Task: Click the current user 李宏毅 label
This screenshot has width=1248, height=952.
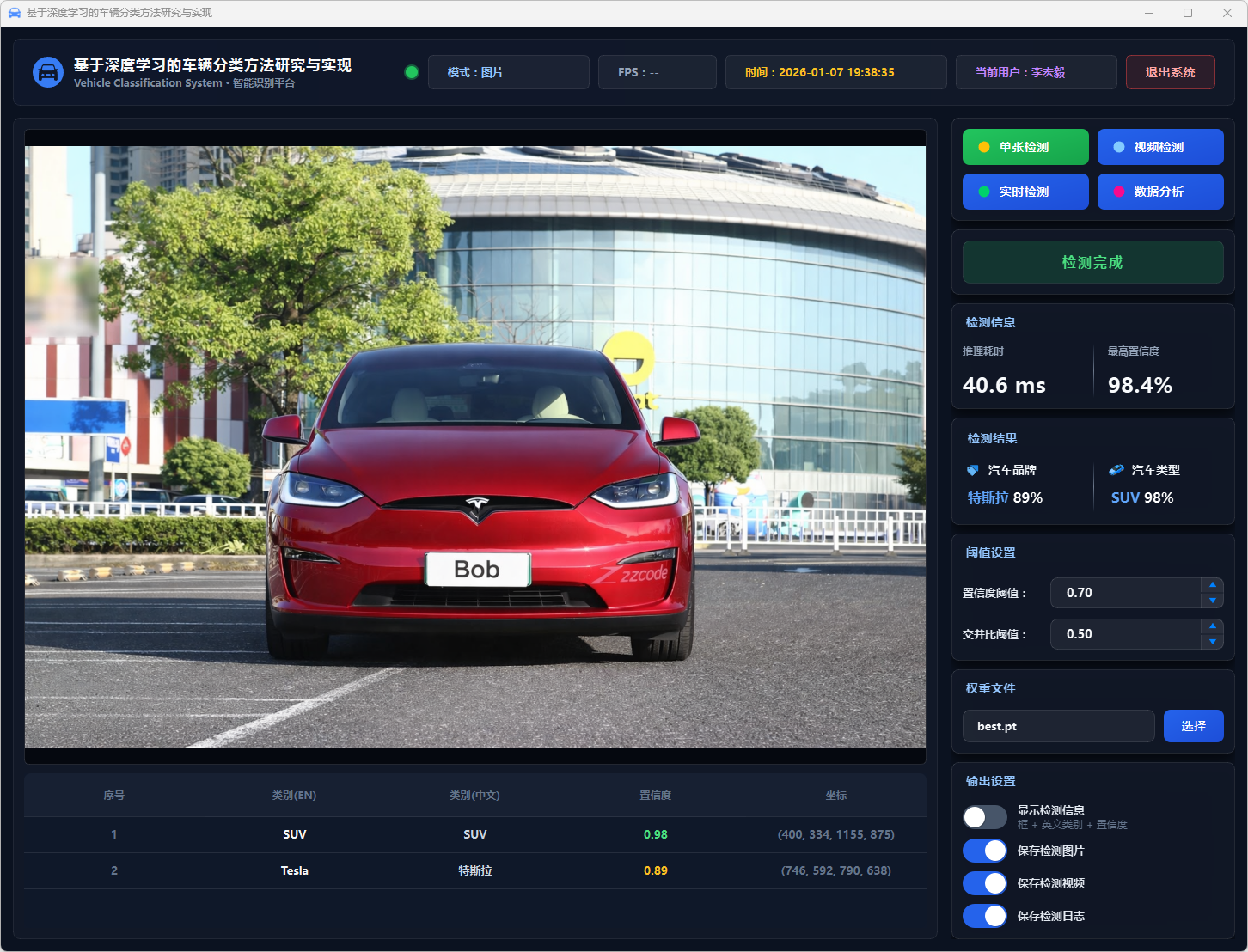Action: 1037,72
